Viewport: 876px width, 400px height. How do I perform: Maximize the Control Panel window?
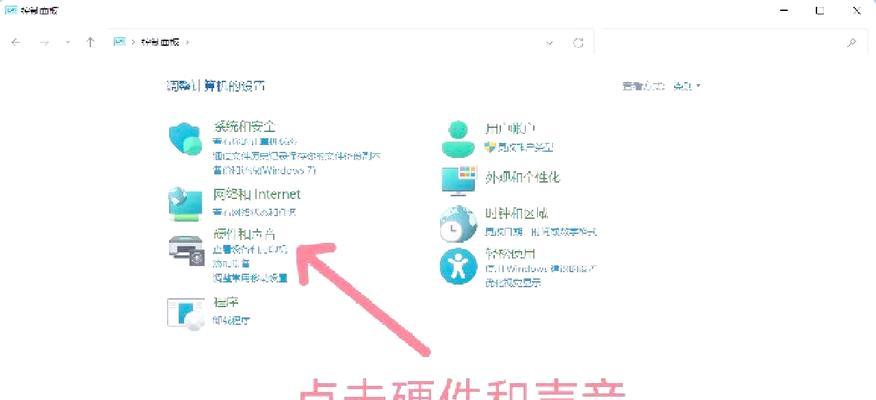[x=820, y=10]
